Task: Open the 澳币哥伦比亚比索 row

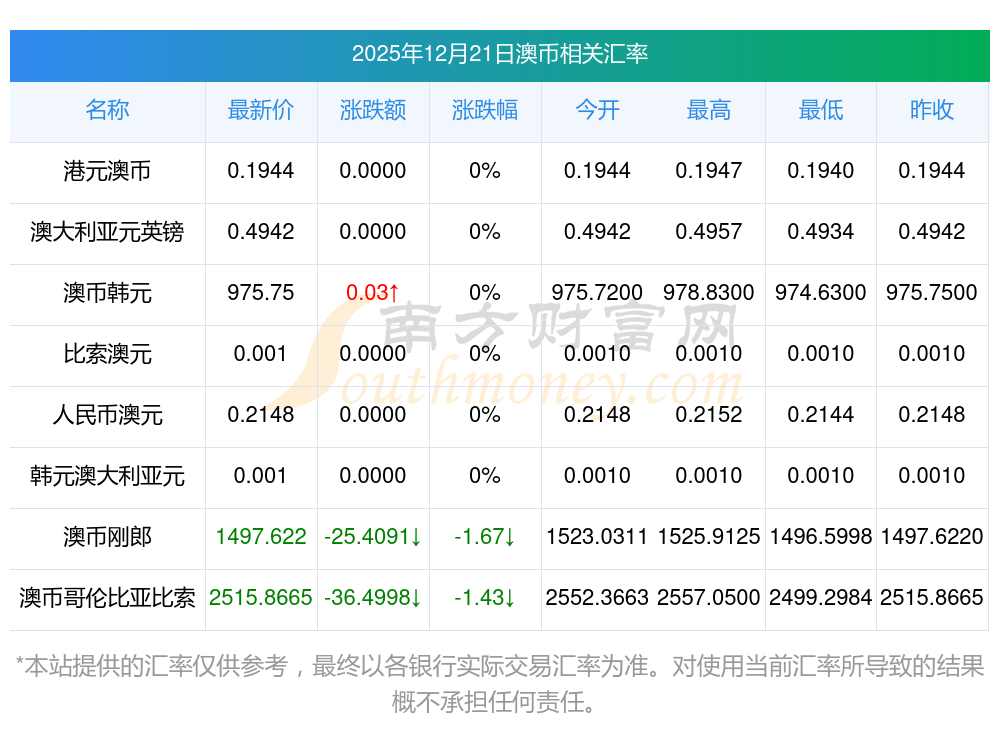Action: click(107, 598)
